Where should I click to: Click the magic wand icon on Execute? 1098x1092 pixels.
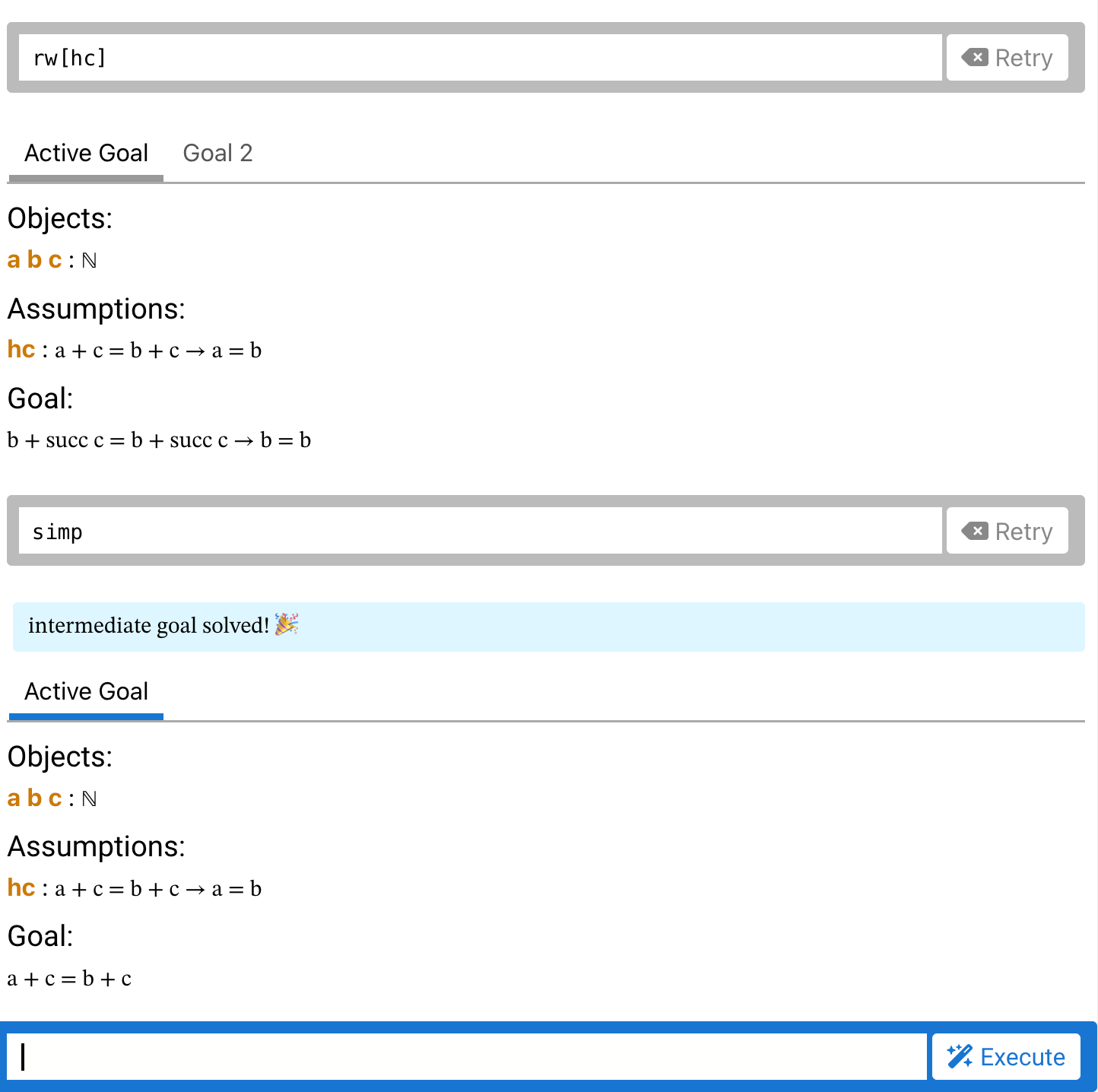pyautogui.click(x=960, y=1056)
